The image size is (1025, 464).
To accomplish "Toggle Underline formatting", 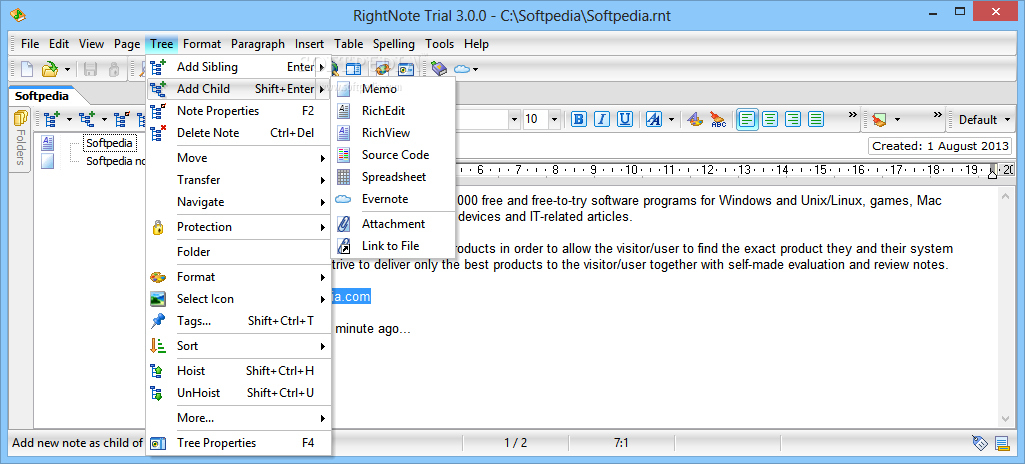I will [x=624, y=119].
